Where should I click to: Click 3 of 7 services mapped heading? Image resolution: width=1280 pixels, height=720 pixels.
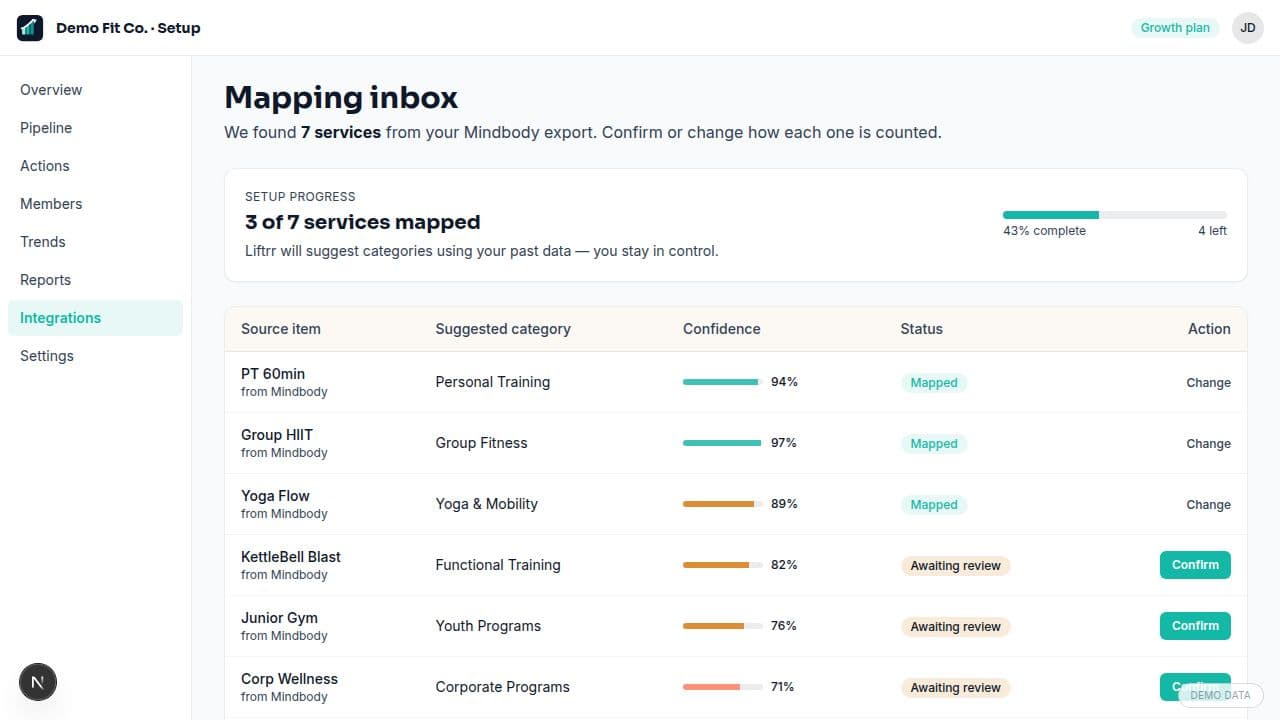coord(363,222)
